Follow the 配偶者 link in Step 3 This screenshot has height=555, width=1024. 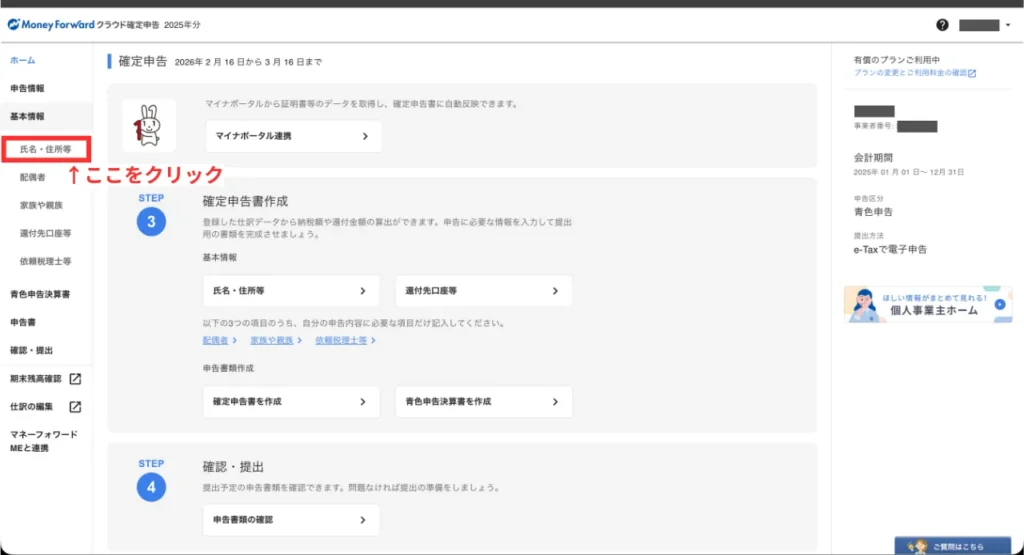[216, 340]
